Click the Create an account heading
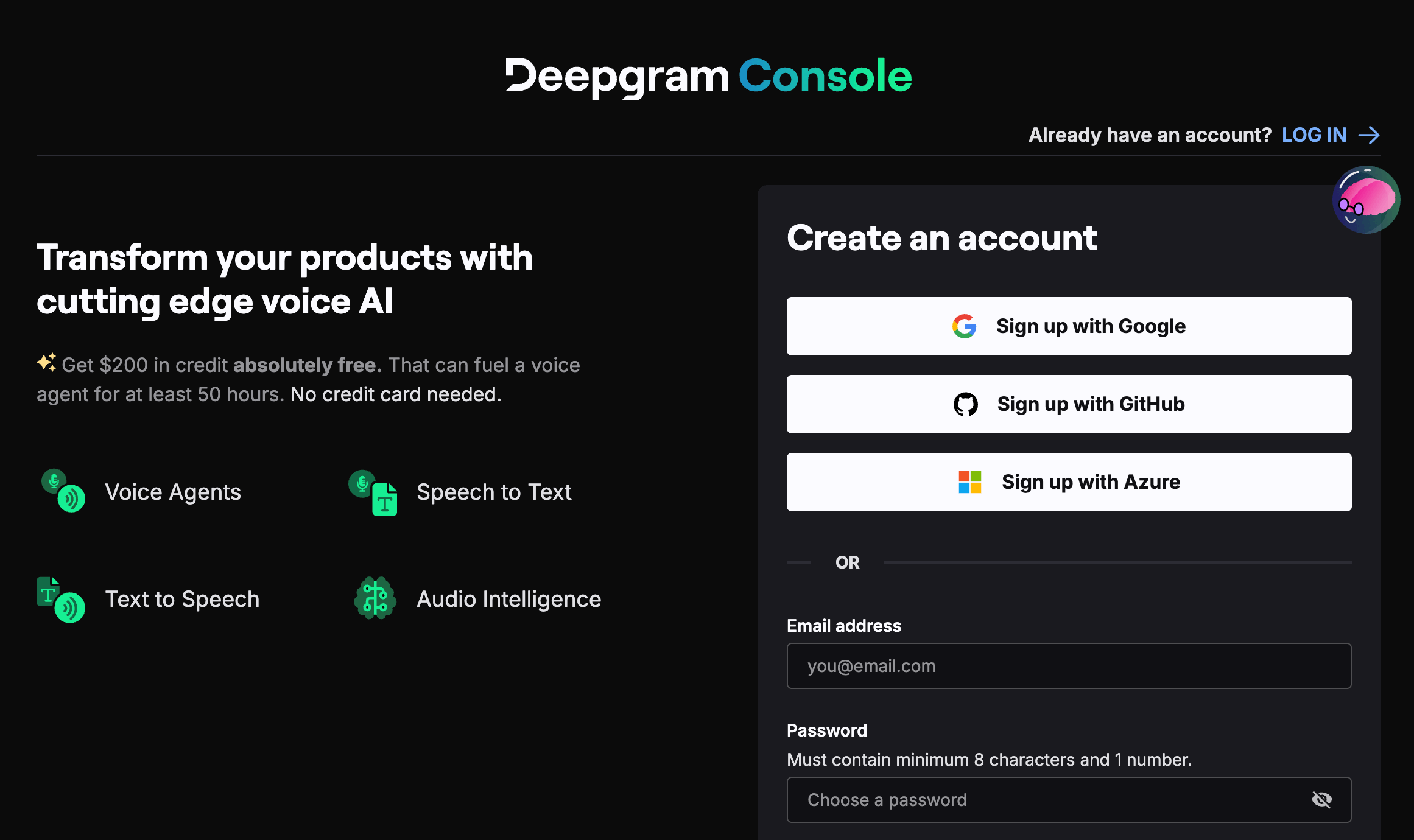 pyautogui.click(x=942, y=239)
